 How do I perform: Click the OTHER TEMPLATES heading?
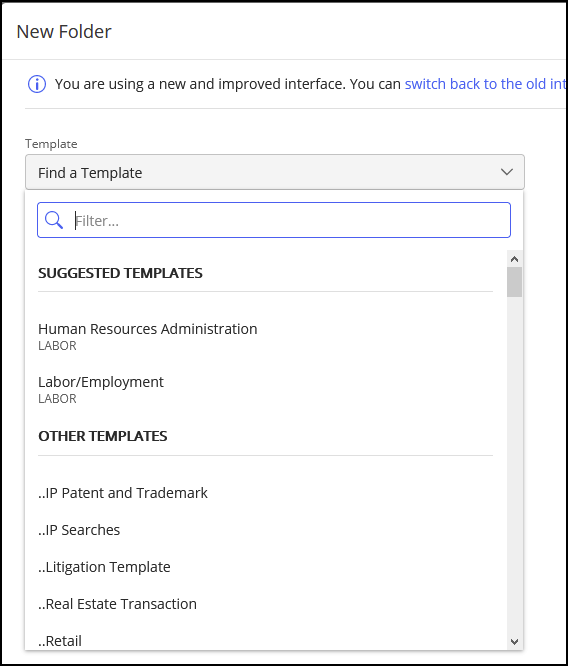[103, 436]
